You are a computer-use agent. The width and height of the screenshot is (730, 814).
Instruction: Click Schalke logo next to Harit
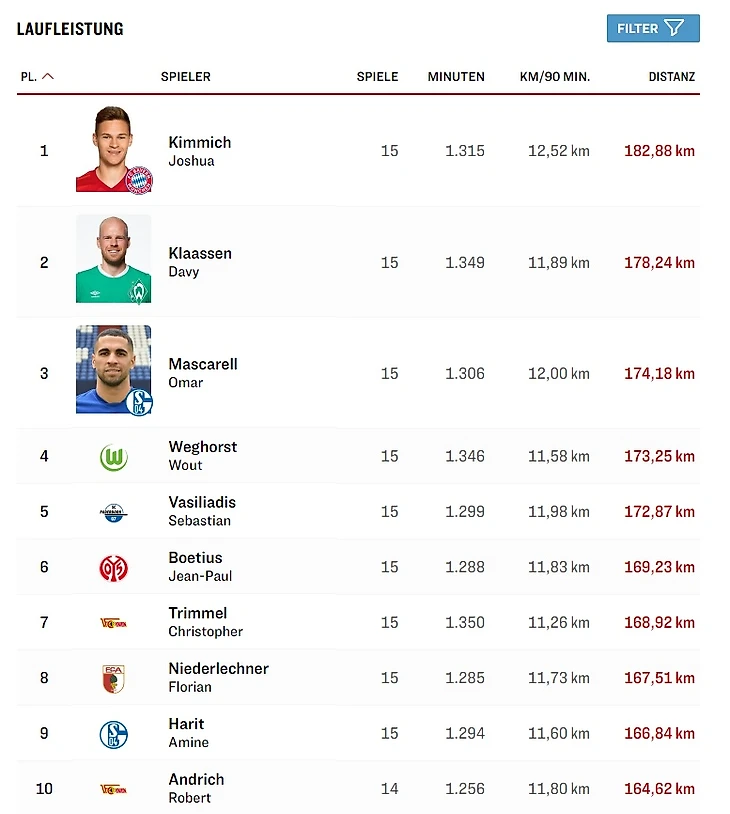click(x=113, y=734)
